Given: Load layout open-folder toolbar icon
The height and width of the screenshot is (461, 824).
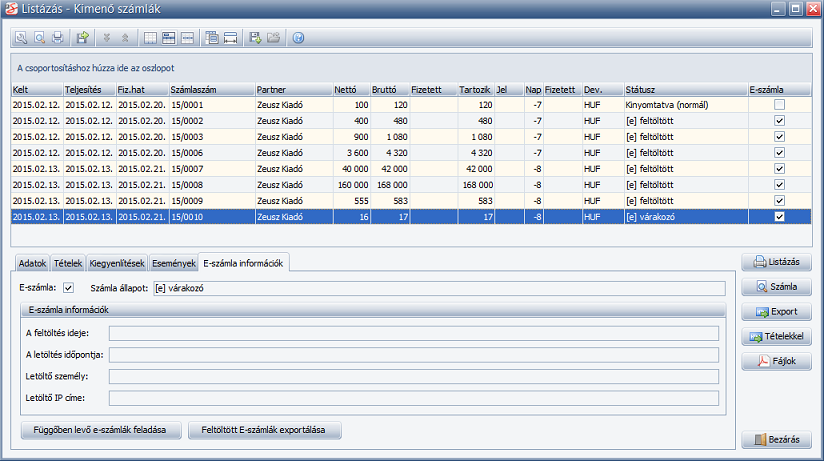Looking at the screenshot, I should pos(273,38).
